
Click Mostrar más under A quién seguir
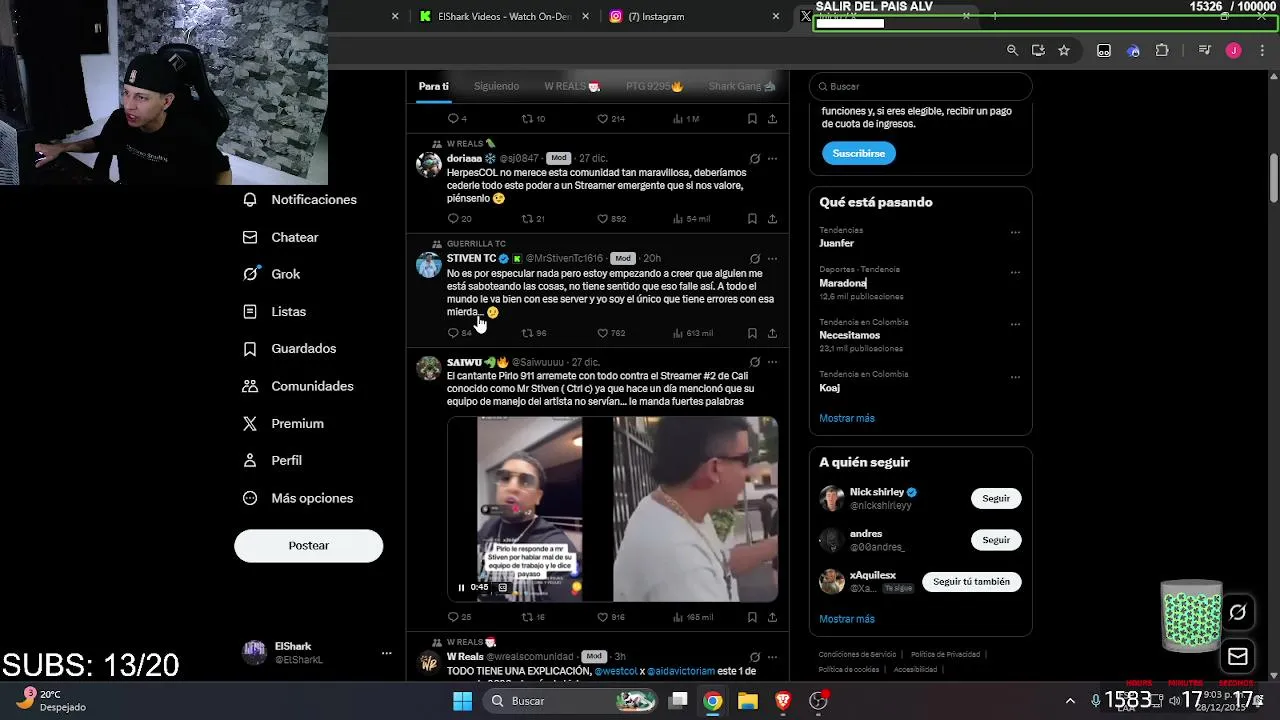[847, 619]
